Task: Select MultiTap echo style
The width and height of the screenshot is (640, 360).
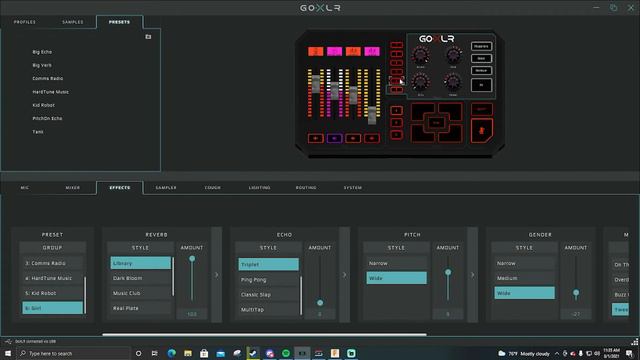Action: (268, 309)
